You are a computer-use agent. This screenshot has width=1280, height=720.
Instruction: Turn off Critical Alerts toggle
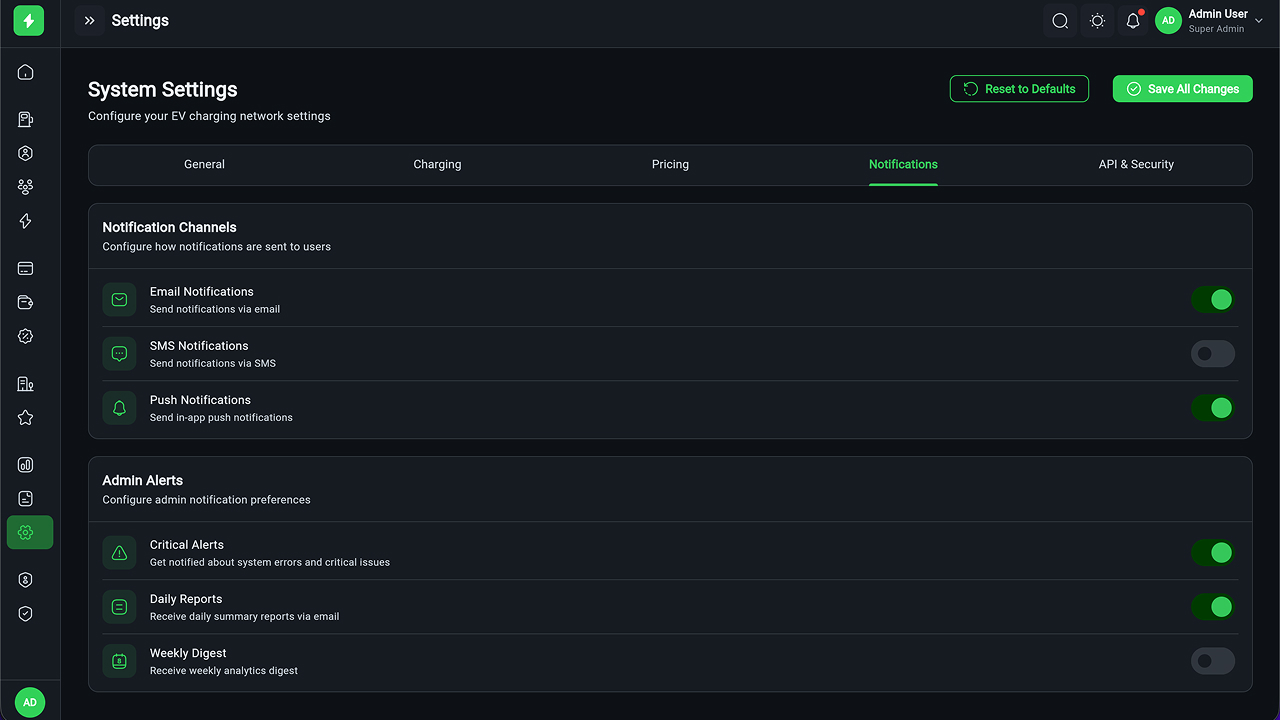pos(1212,553)
